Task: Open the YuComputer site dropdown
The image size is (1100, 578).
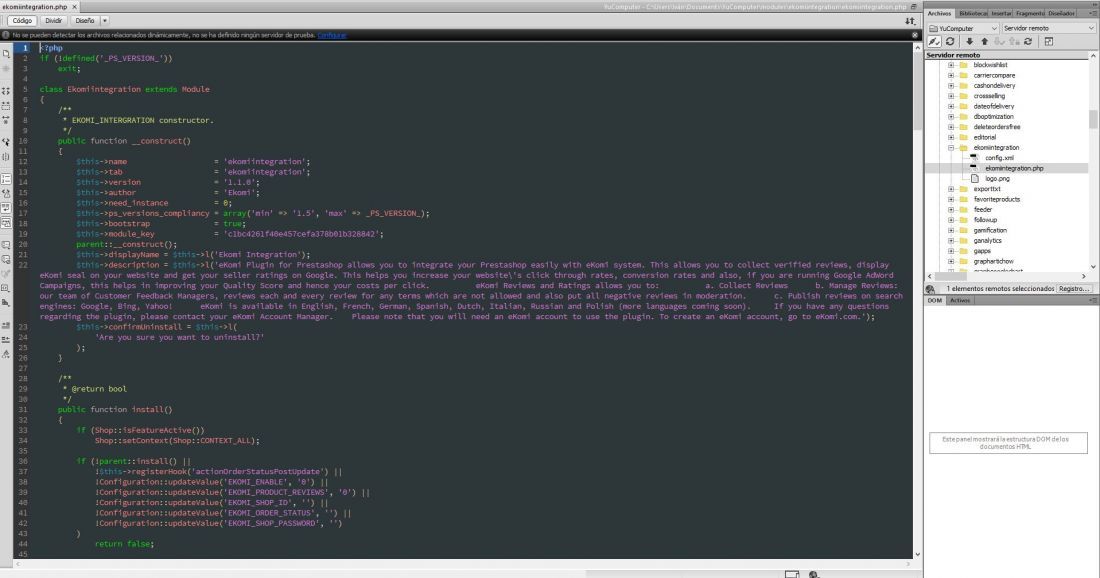Action: (x=963, y=28)
